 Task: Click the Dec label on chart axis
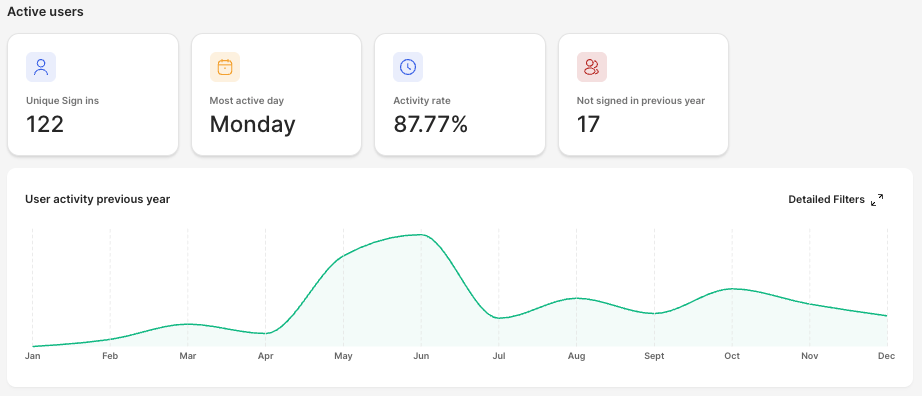(x=887, y=356)
